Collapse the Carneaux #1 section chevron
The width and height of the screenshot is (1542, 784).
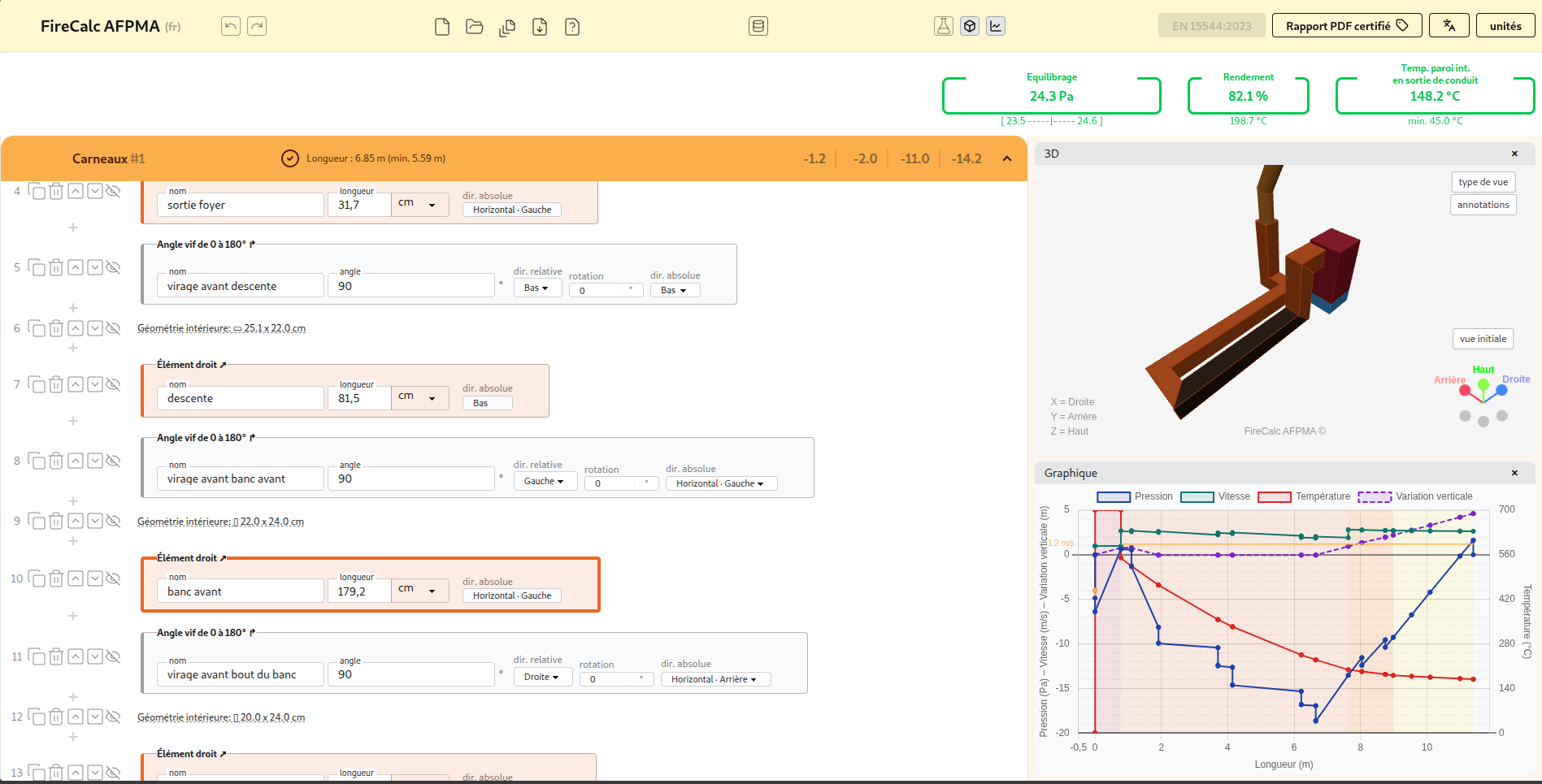tap(1007, 158)
